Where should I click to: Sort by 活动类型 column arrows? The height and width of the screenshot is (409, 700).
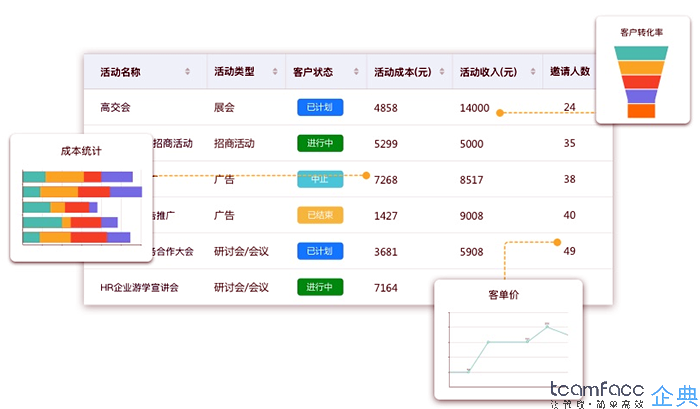[275, 71]
